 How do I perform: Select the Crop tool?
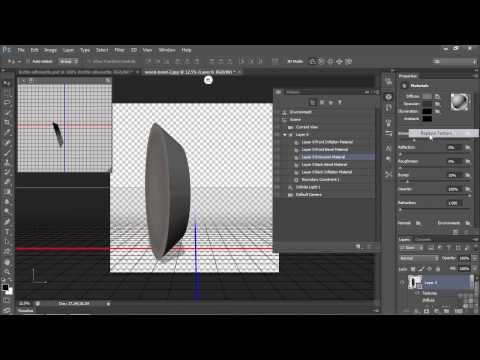(x=7, y=122)
